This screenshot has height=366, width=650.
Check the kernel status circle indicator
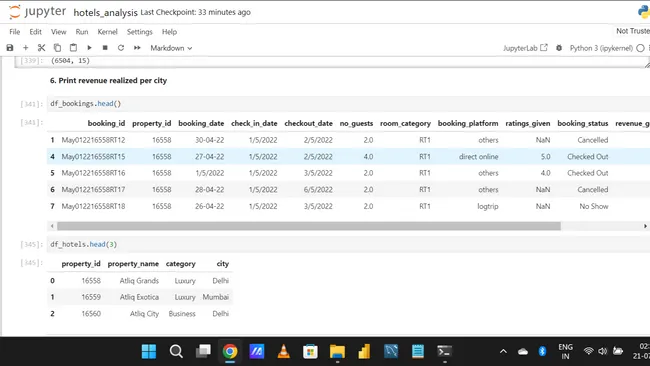tap(640, 48)
